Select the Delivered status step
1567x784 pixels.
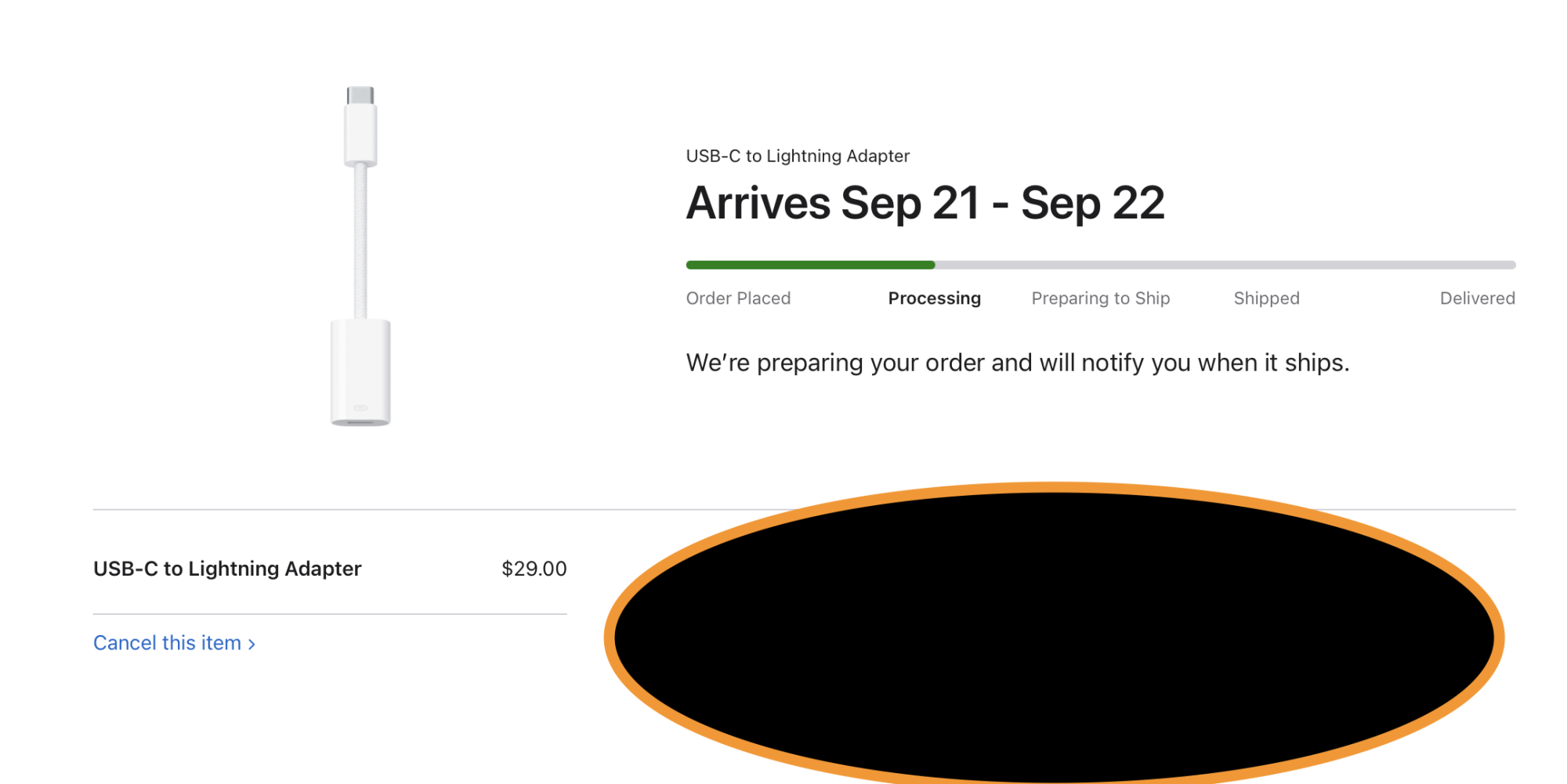[x=1477, y=298]
